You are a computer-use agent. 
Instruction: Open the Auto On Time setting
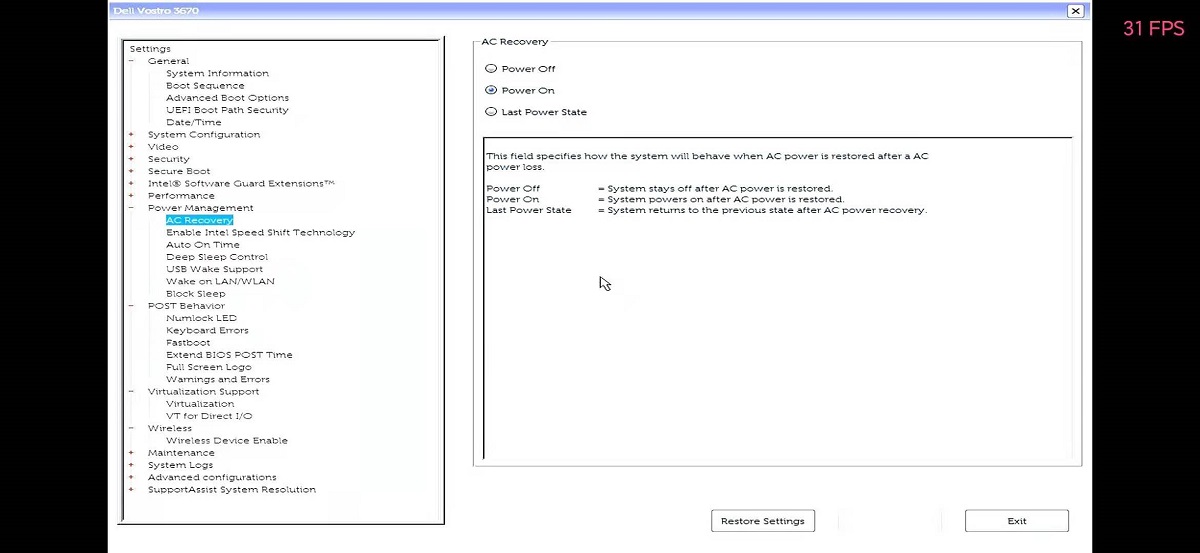[x=203, y=245]
